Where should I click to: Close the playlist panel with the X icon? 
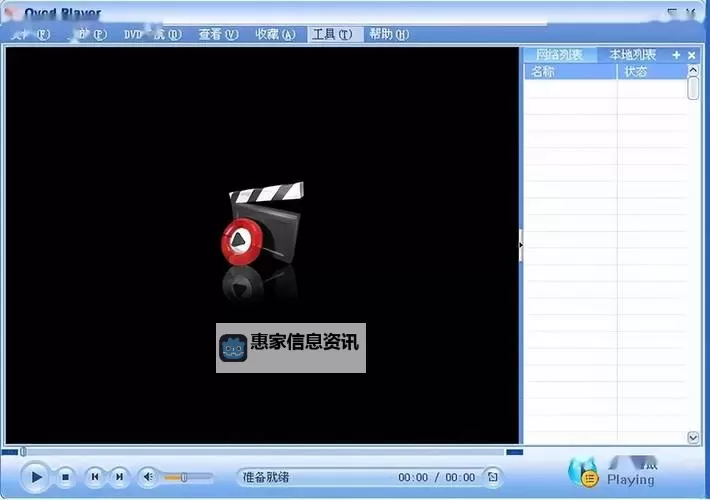pyautogui.click(x=691, y=55)
